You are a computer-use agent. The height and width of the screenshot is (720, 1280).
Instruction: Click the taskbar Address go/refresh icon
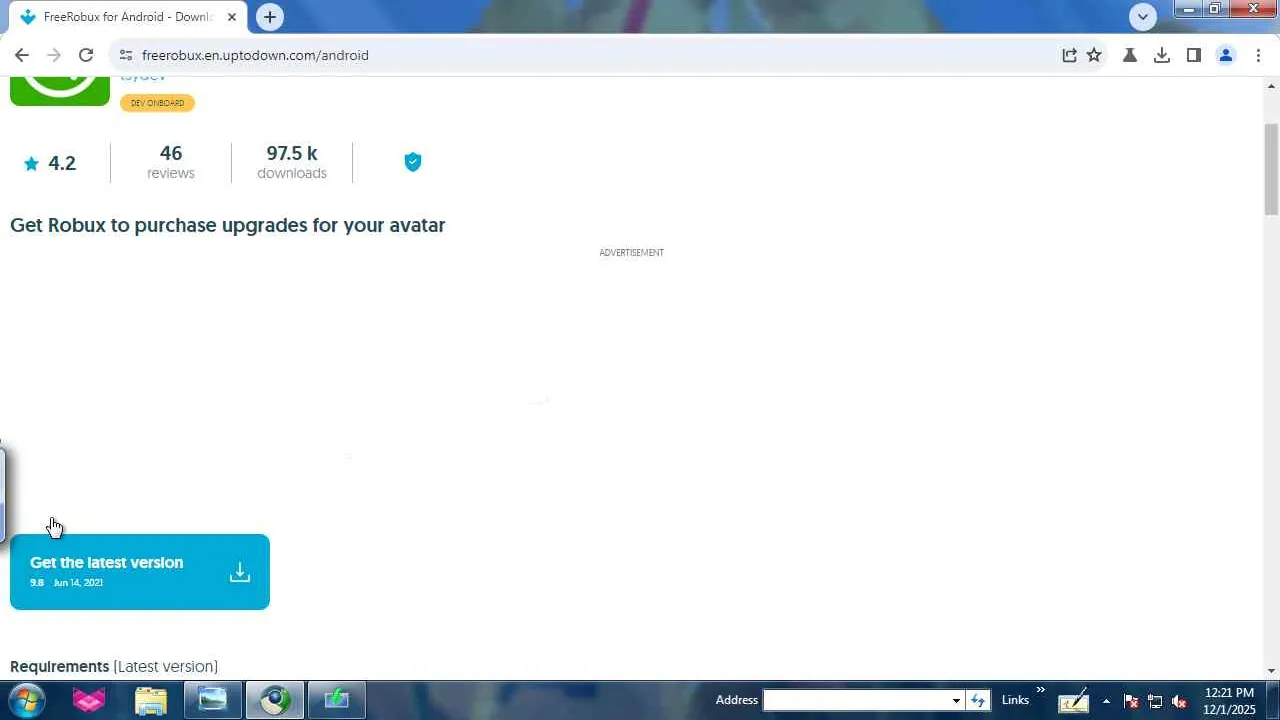(x=978, y=700)
